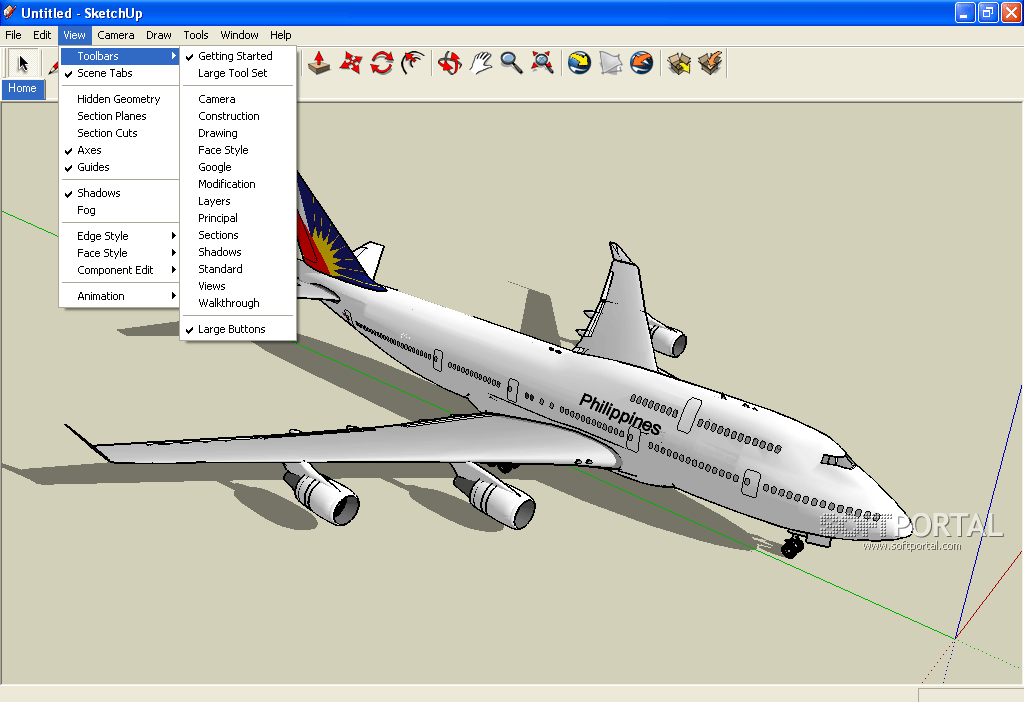Screen dimensions: 1024x702
Task: Restore down the SketchUp window
Action: [988, 12]
